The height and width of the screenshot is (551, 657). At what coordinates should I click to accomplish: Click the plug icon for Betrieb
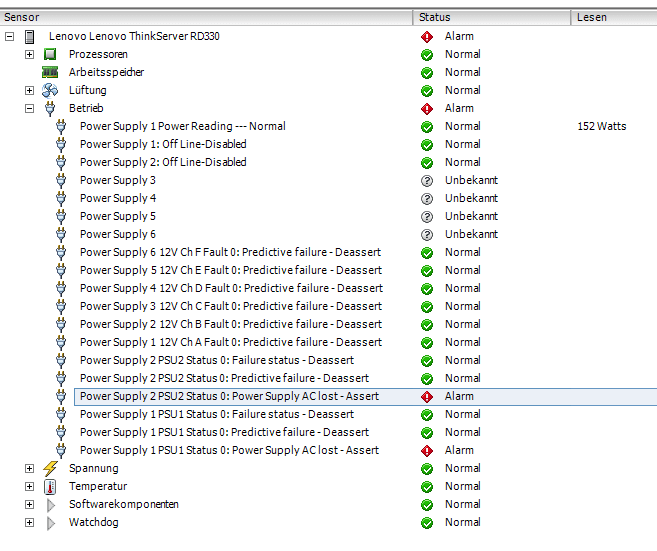[50, 109]
